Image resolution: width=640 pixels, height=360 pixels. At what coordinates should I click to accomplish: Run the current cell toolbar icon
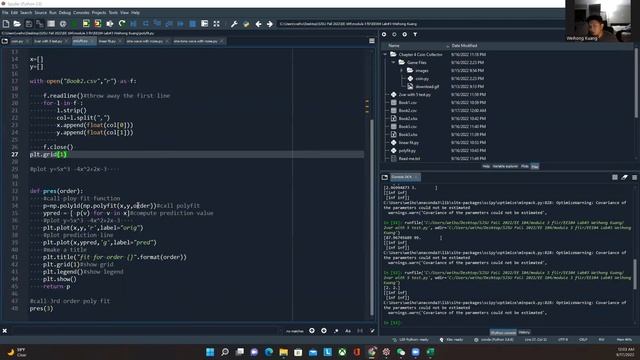pyautogui.click(x=86, y=24)
